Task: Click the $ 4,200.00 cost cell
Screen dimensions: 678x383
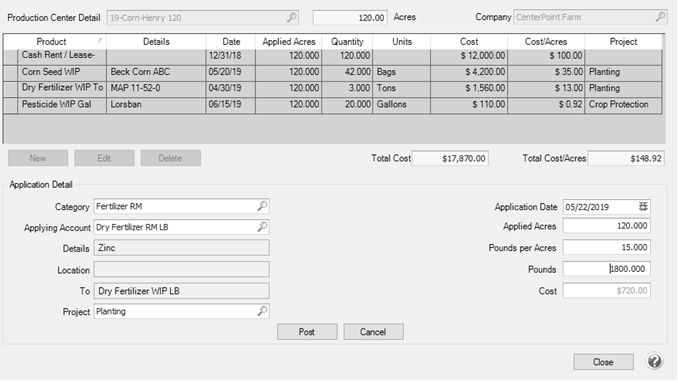Action: [x=469, y=72]
